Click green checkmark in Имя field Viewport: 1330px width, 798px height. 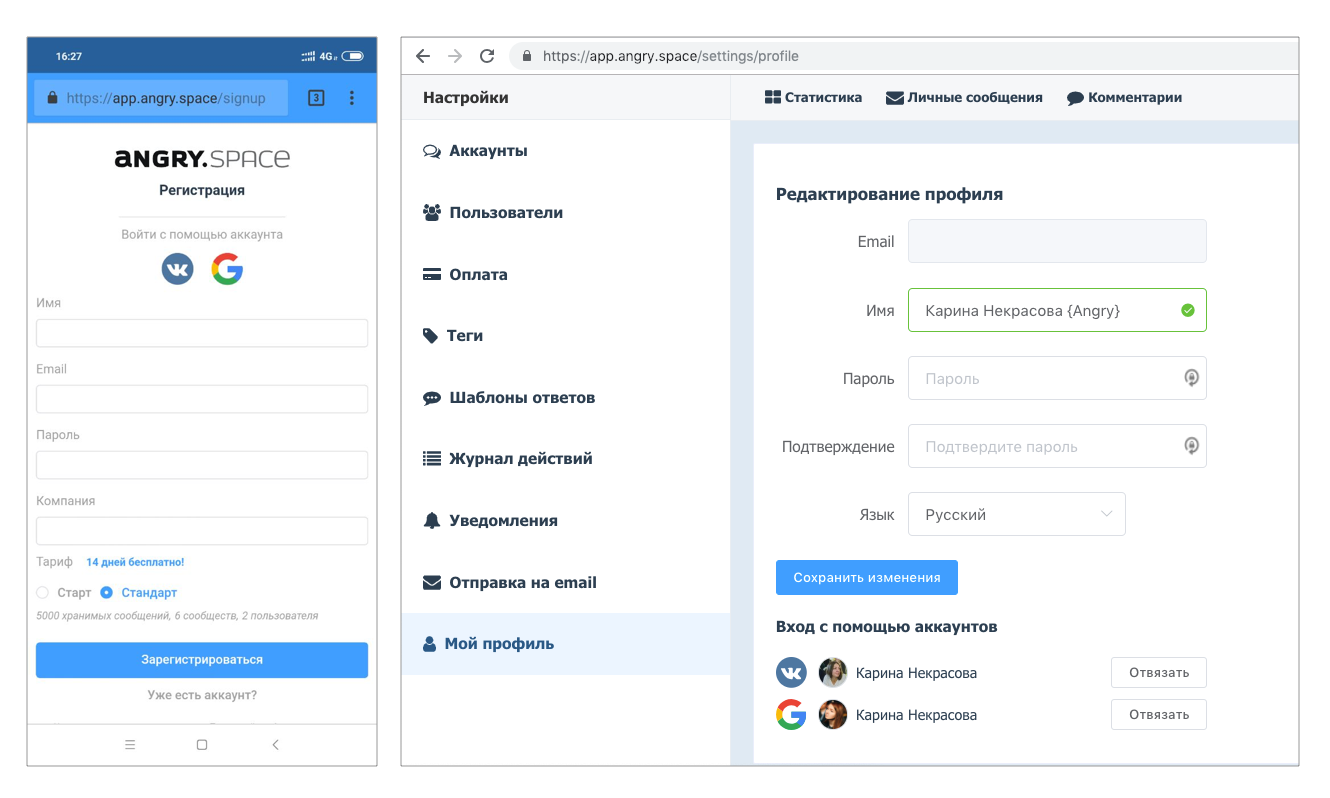tap(1188, 311)
